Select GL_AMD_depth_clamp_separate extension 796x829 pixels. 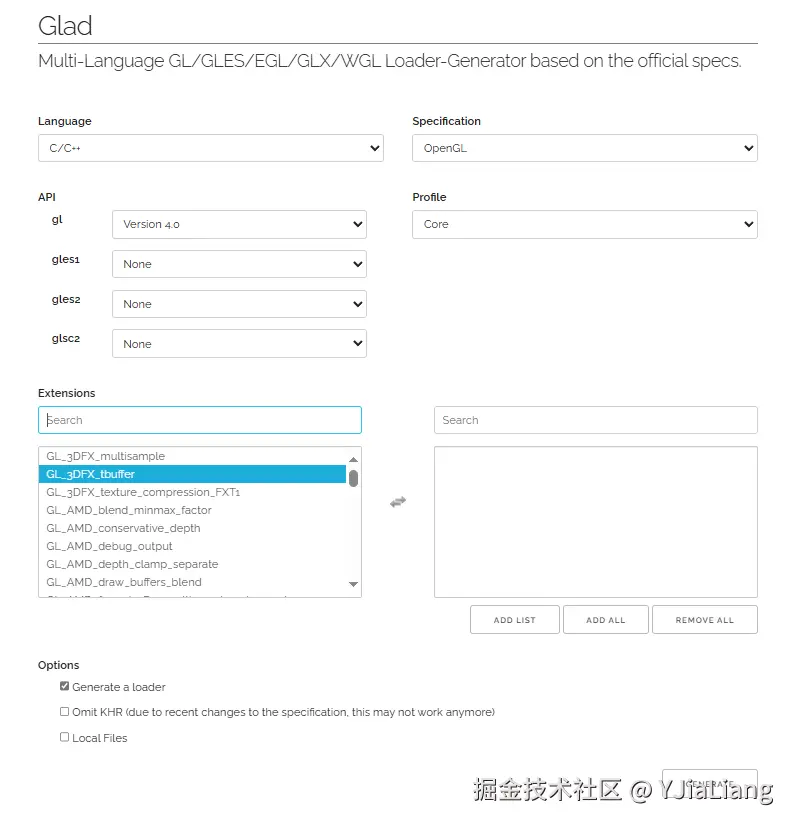(x=192, y=564)
